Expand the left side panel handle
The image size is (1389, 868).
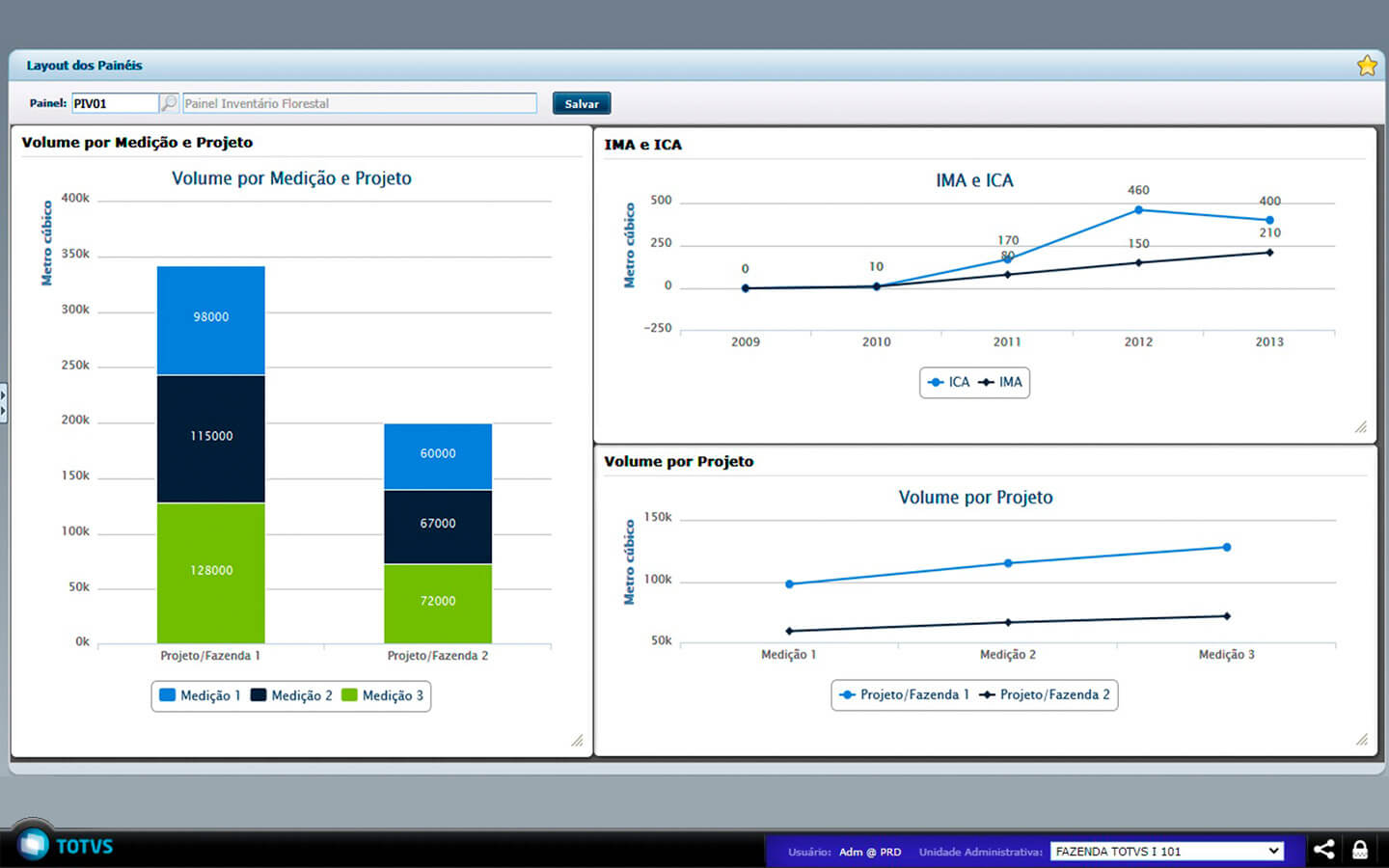coord(4,402)
